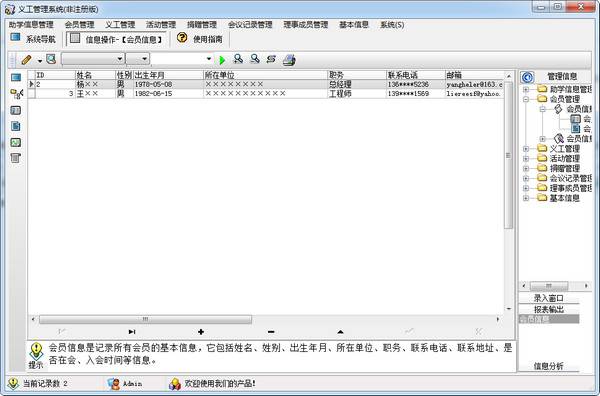Click the blue document icon in left sidebar
Image resolution: width=600 pixels, height=396 pixels.
[x=16, y=126]
